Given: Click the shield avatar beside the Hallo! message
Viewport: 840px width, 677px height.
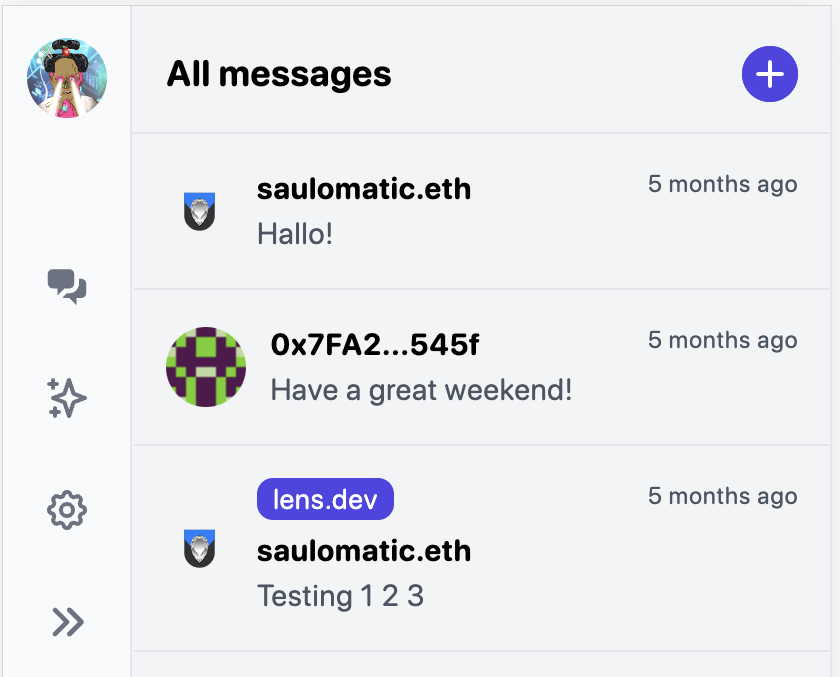Looking at the screenshot, I should tap(200, 211).
